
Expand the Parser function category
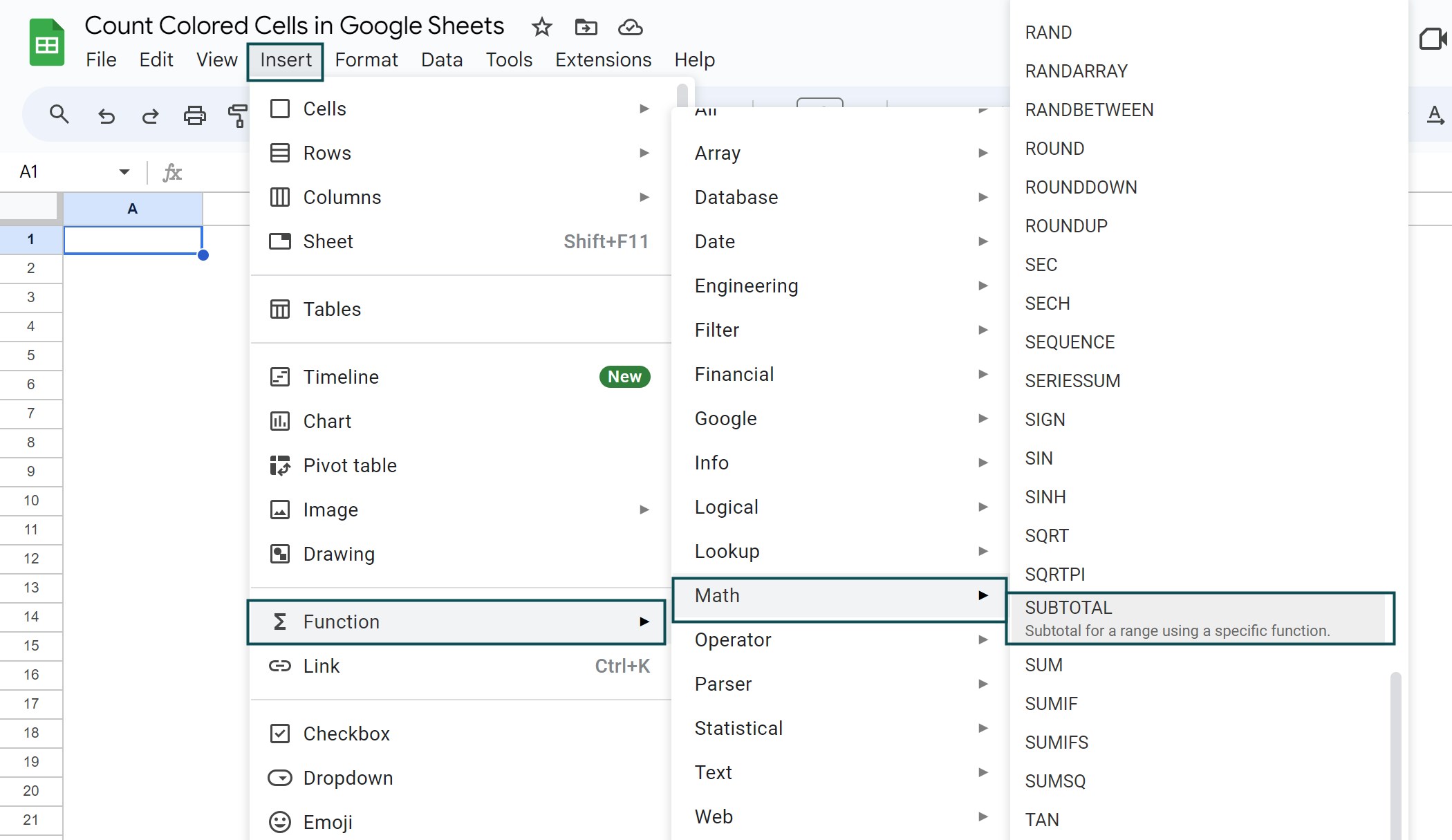[x=840, y=684]
